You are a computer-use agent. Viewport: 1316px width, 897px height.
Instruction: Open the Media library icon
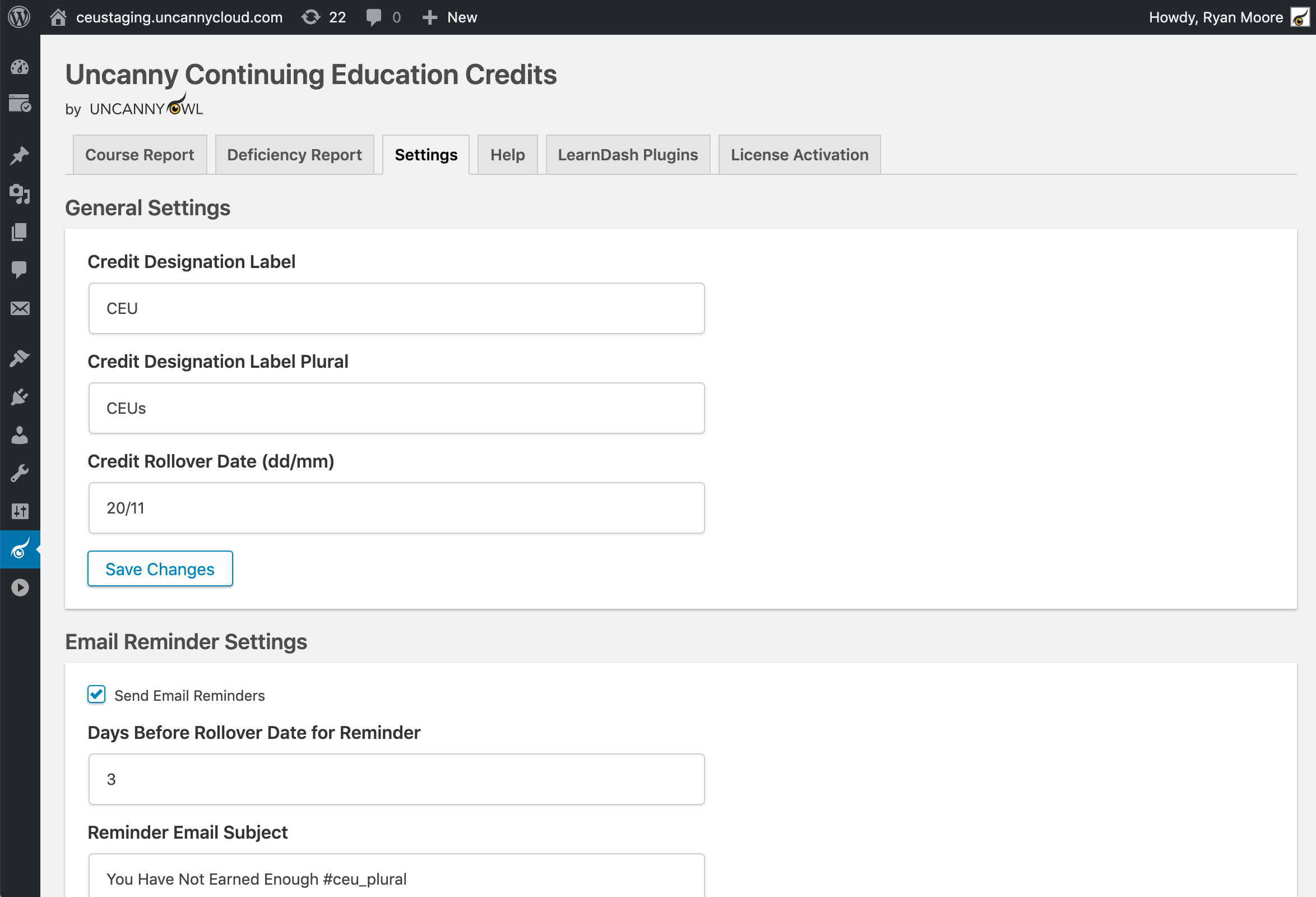click(20, 193)
